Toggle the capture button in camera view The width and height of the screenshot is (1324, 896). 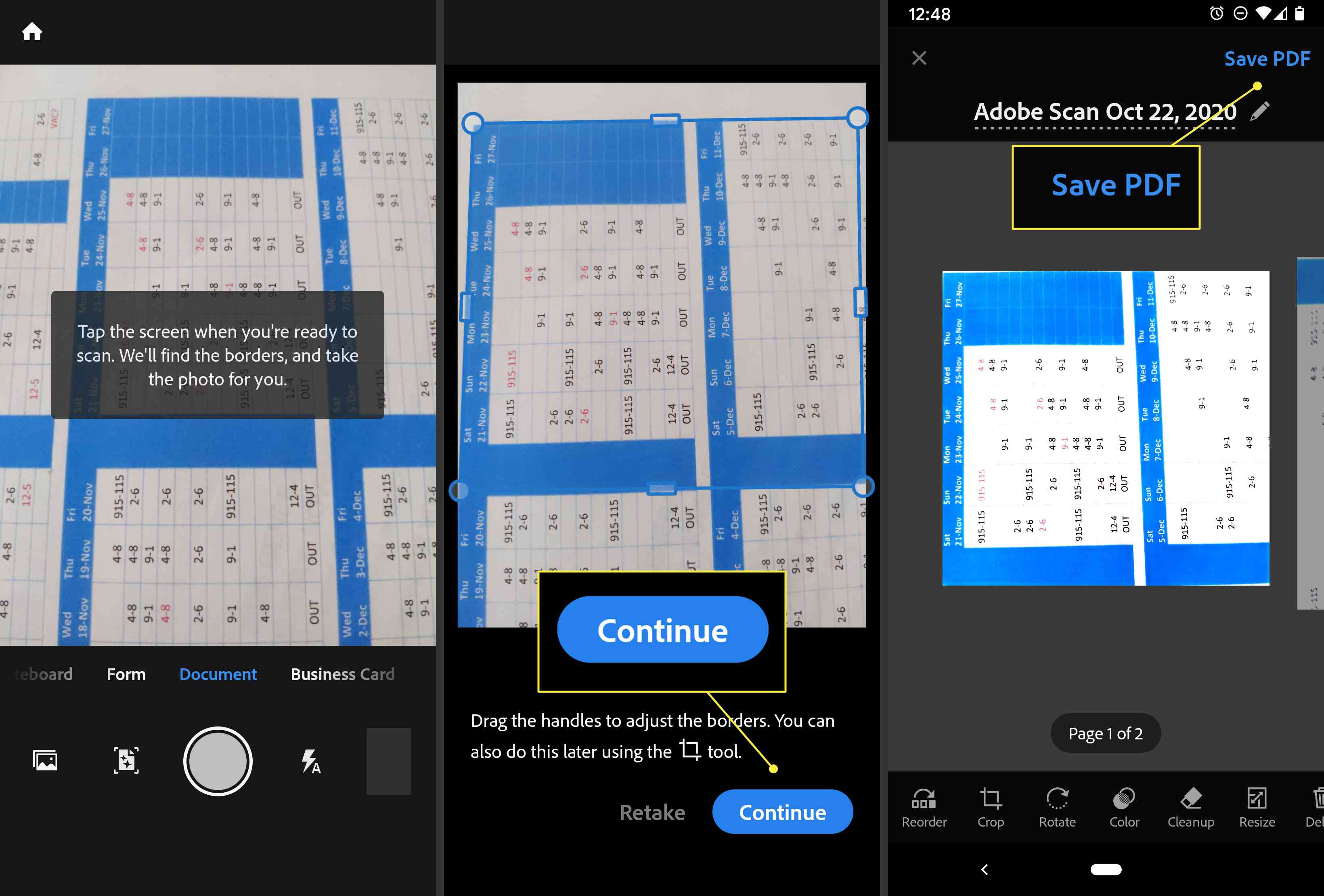[217, 759]
